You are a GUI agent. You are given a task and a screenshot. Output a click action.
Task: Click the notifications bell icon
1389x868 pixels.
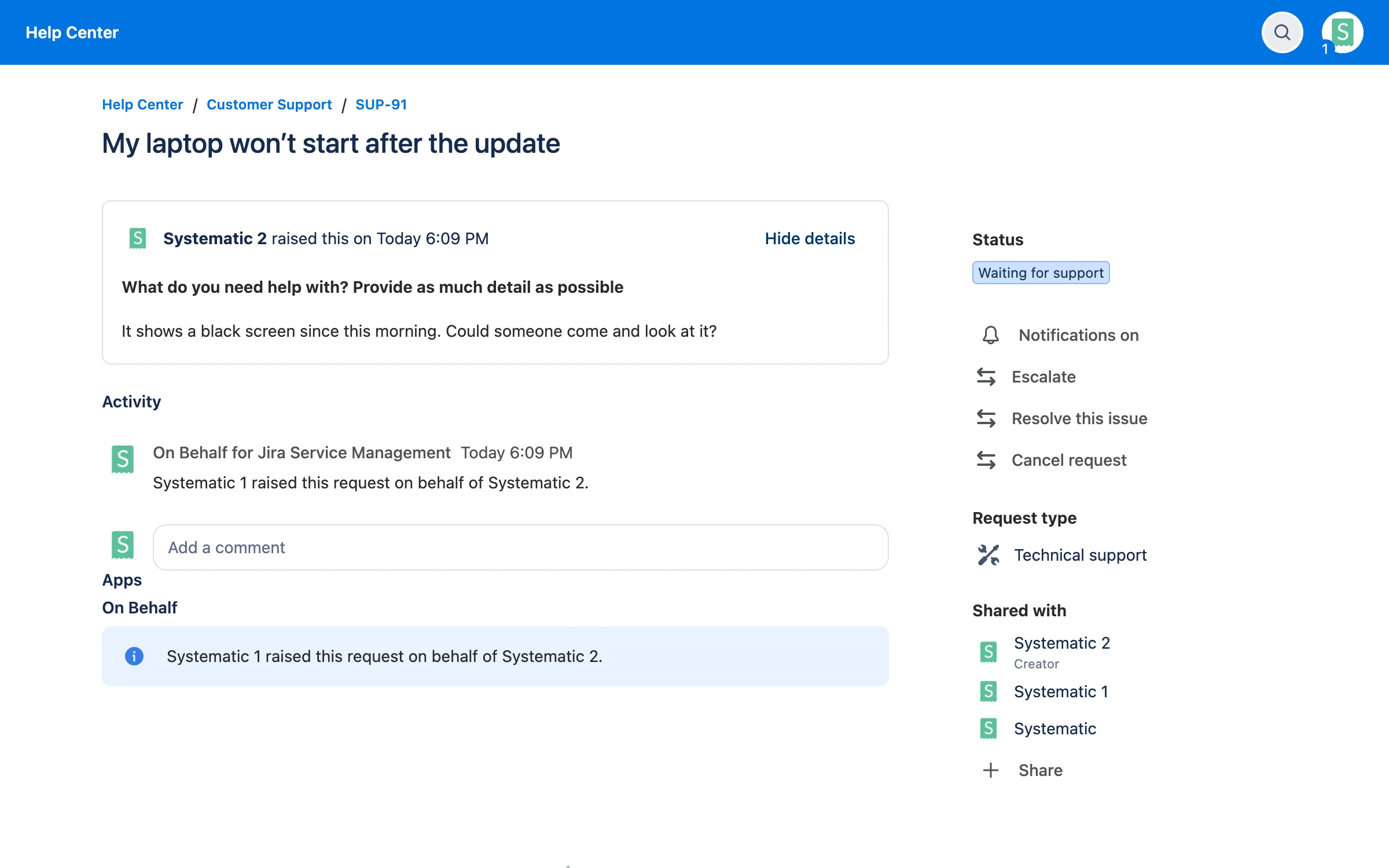[x=991, y=335]
